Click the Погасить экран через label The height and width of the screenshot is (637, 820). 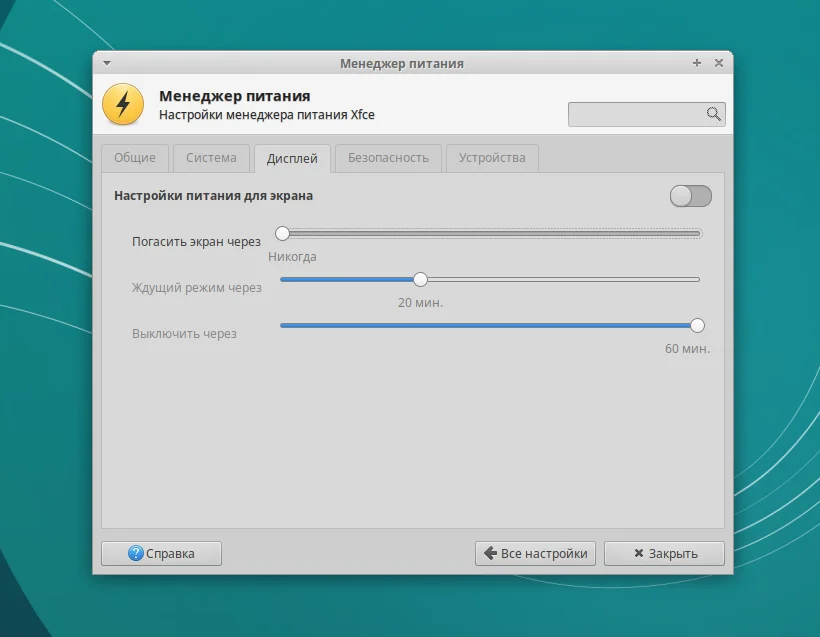pos(196,242)
